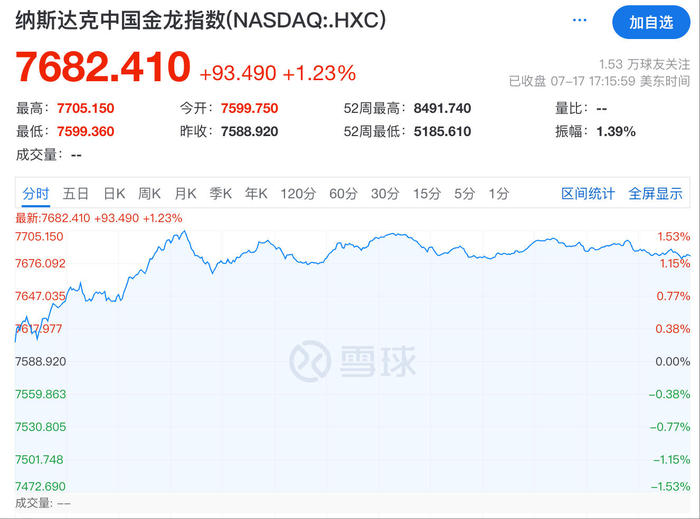Click the intraday price line peak

click(184, 231)
